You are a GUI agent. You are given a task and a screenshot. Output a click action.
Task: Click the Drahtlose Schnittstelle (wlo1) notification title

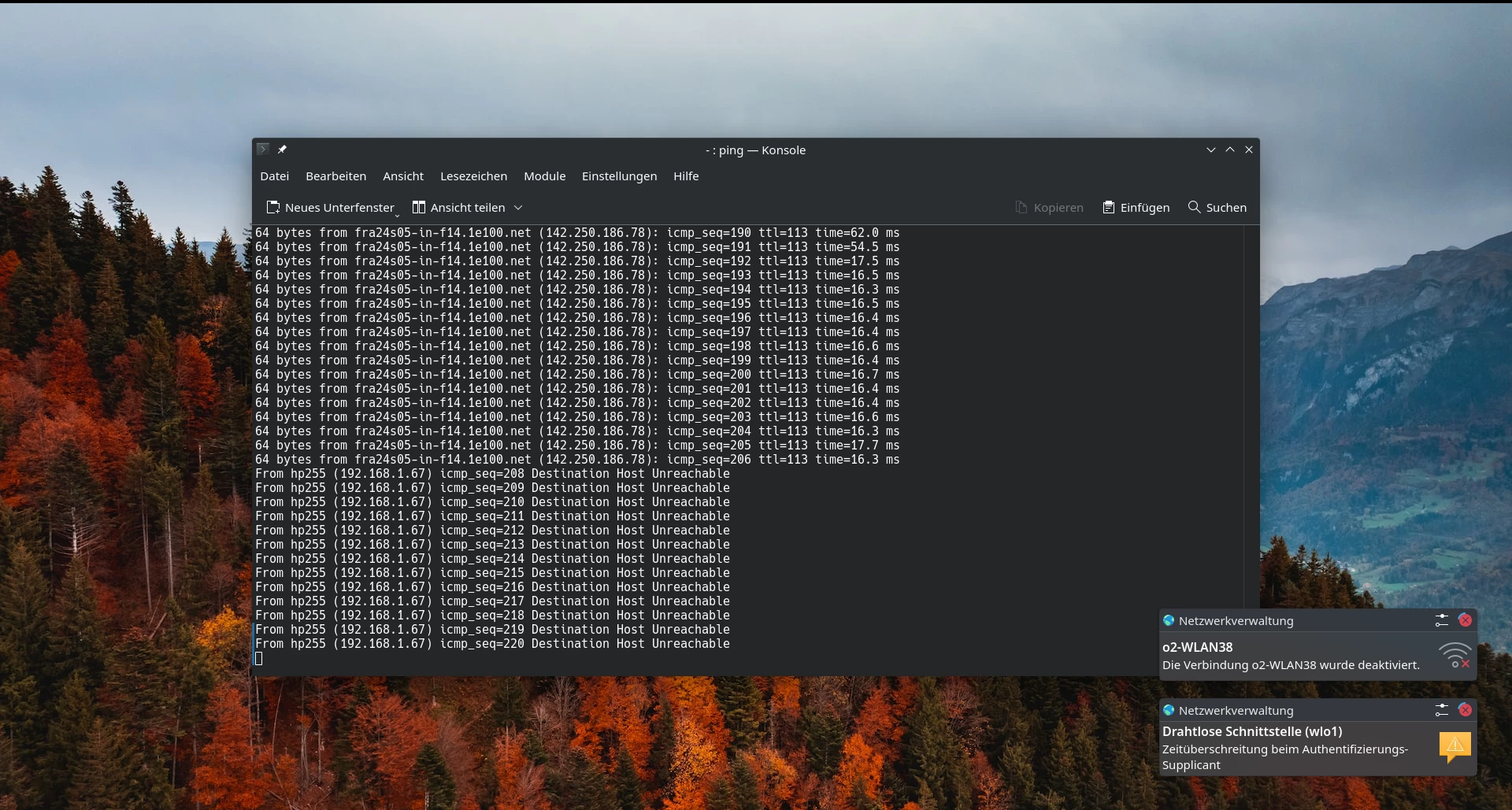click(1252, 731)
